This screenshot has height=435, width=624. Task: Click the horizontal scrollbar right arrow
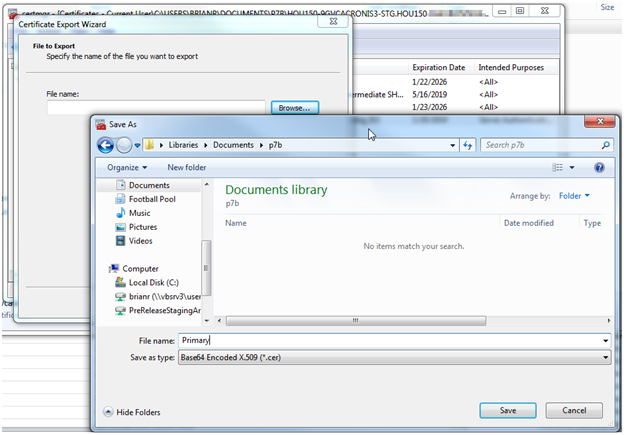coord(609,320)
